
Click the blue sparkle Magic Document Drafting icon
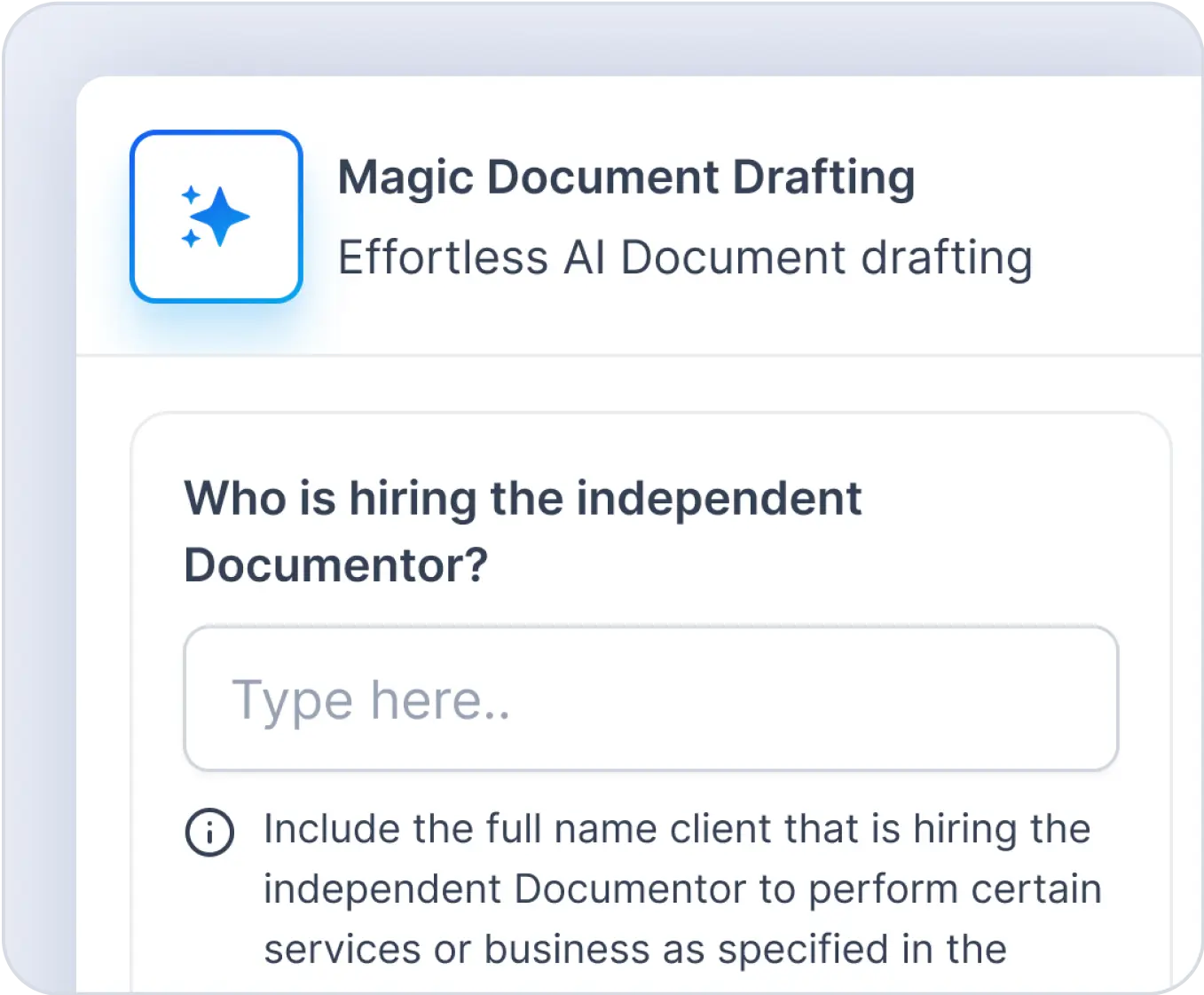pyautogui.click(x=217, y=216)
